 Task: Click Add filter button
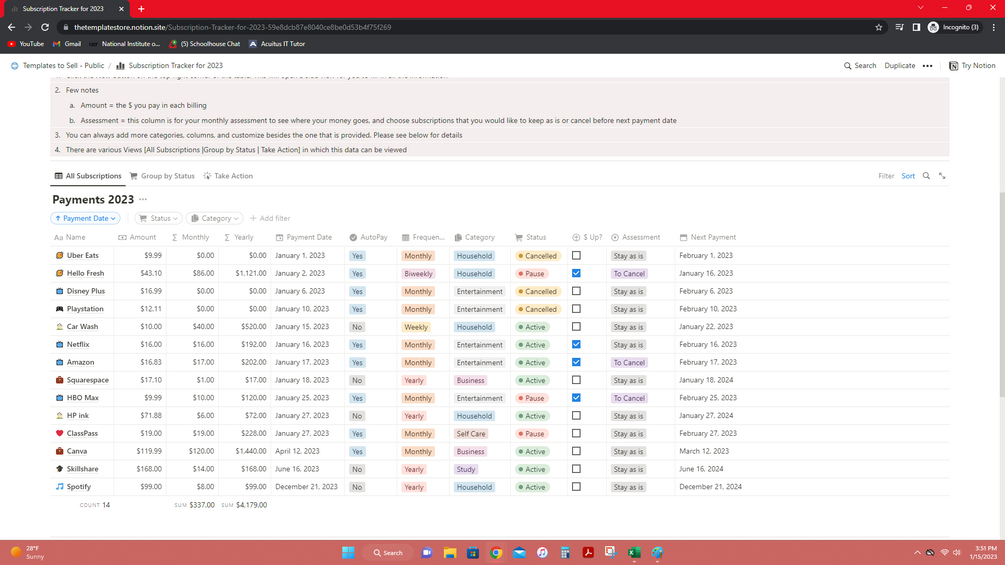(270, 218)
